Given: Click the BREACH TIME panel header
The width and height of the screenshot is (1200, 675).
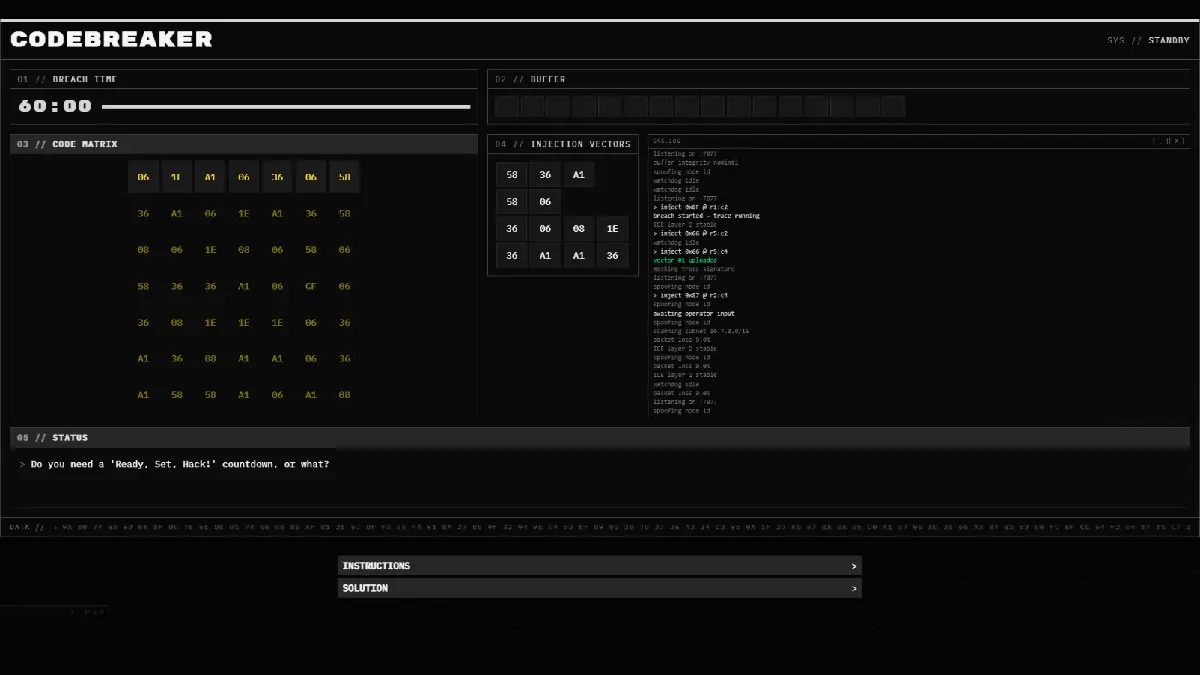Looking at the screenshot, I should [244, 79].
